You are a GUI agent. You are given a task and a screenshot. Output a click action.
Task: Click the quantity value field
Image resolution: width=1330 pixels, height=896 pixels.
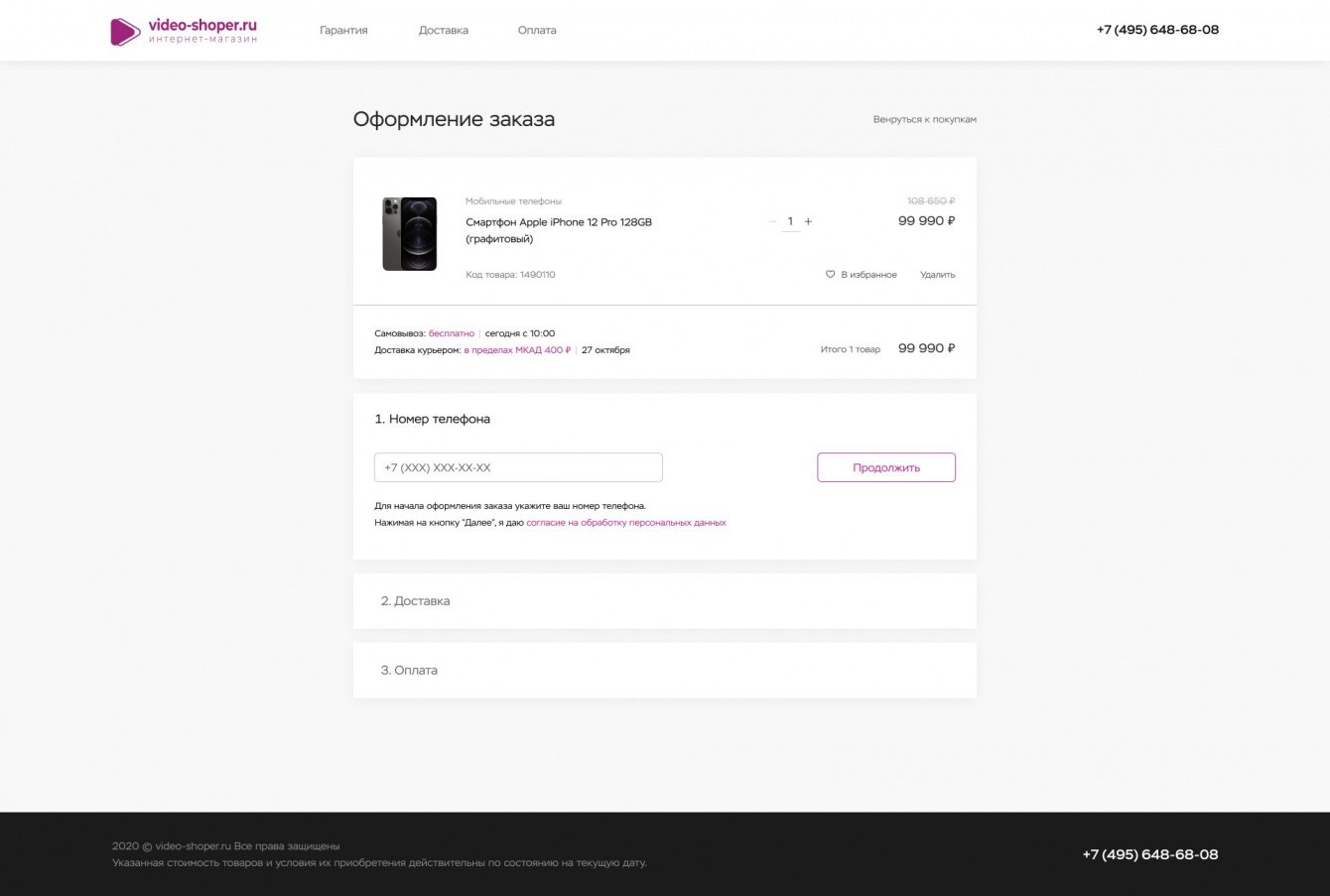[790, 222]
